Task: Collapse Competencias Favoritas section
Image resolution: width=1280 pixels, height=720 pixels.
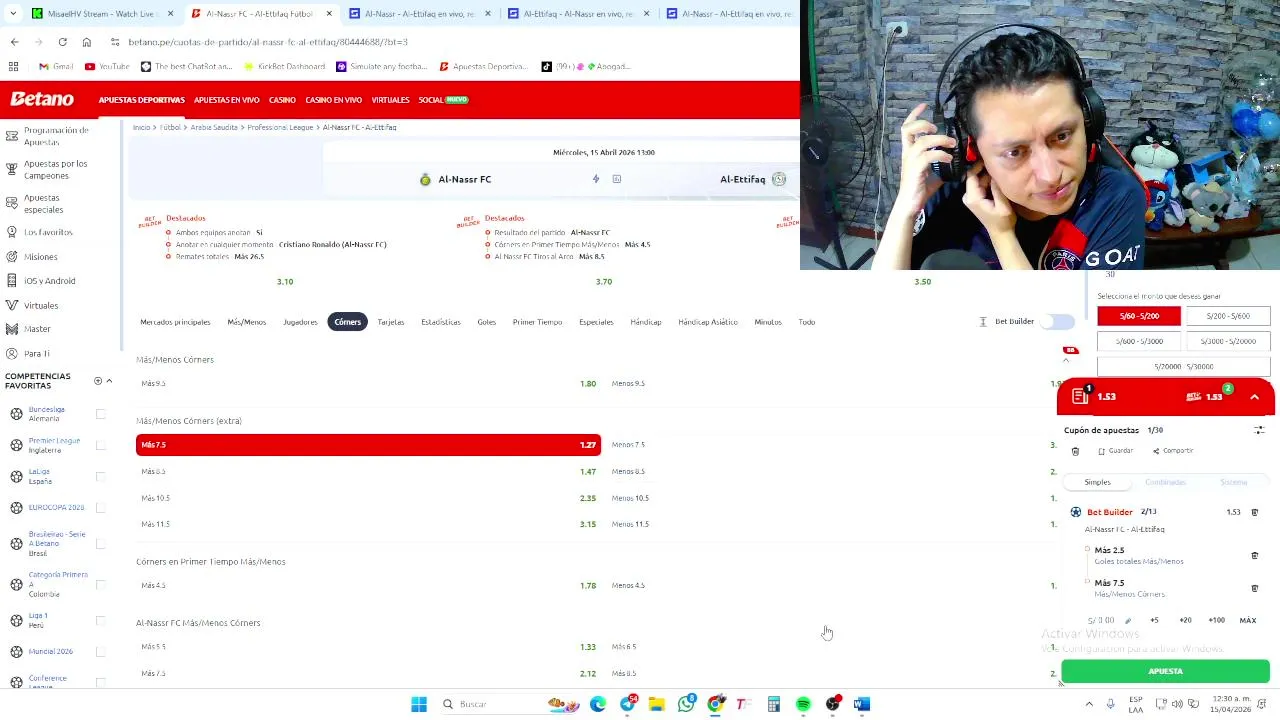Action: 109,381
